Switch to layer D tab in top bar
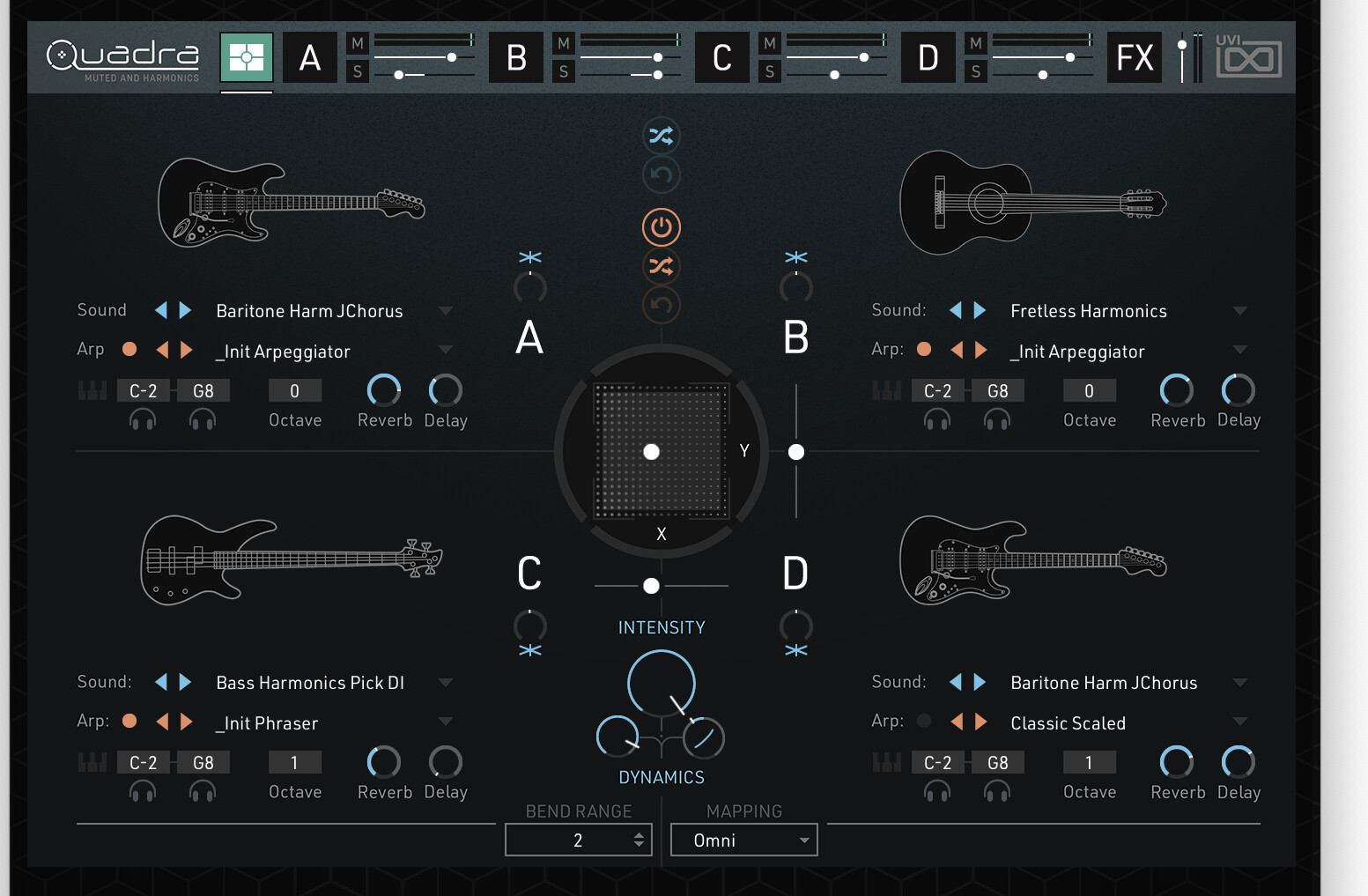The width and height of the screenshot is (1368, 896). pos(928,58)
